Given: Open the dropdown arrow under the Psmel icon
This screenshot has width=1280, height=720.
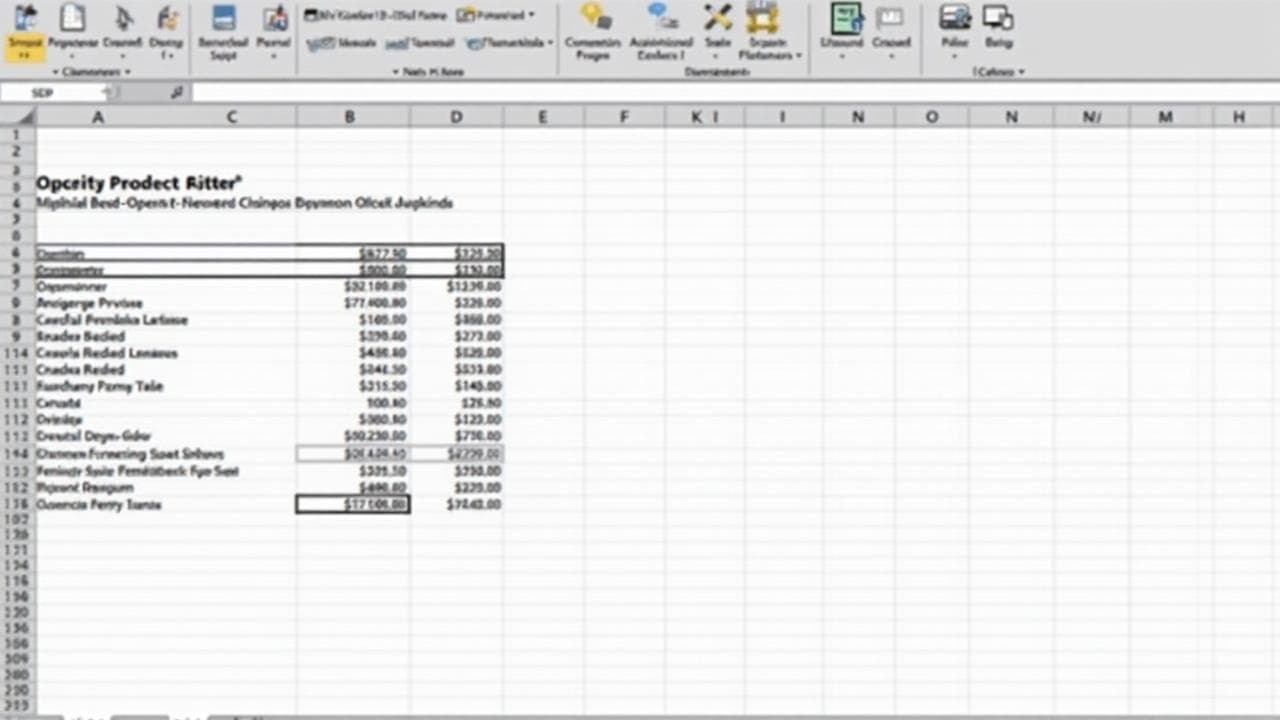Looking at the screenshot, I should (274, 57).
